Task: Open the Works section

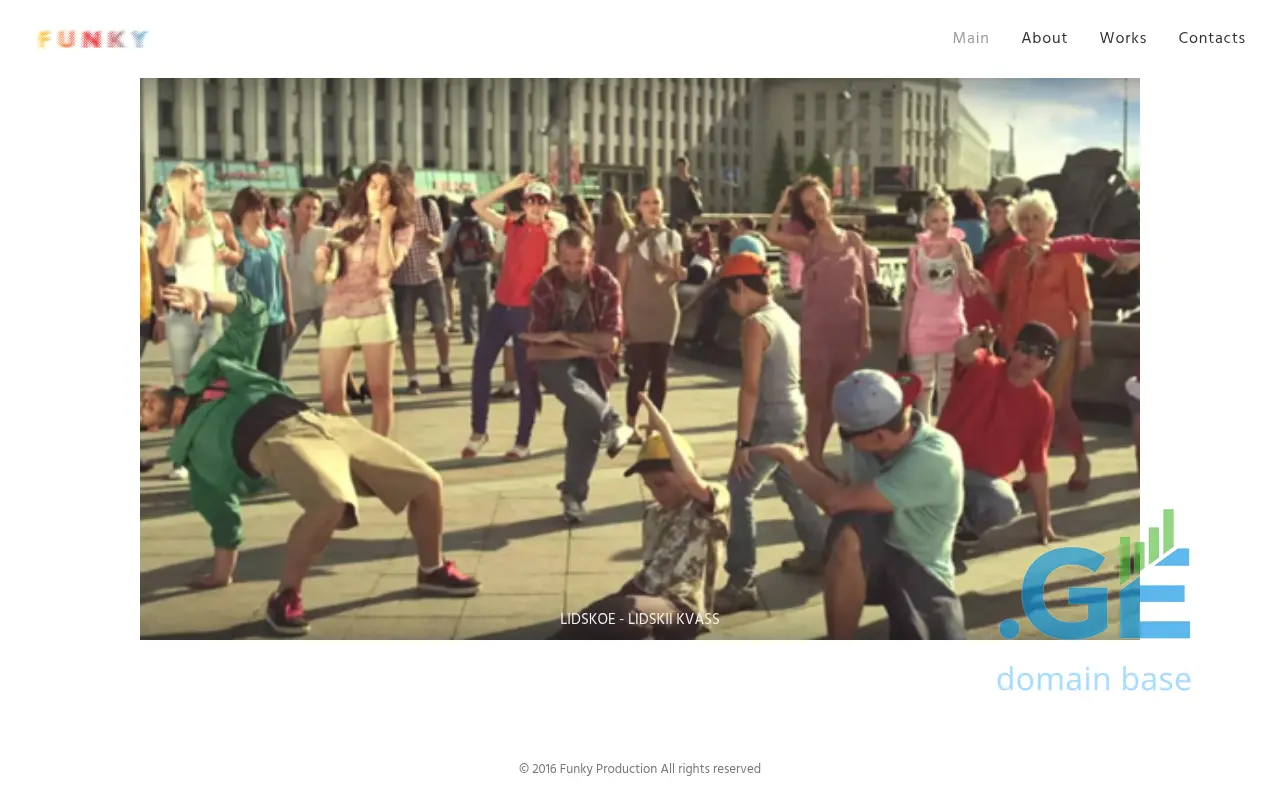Action: [1123, 38]
